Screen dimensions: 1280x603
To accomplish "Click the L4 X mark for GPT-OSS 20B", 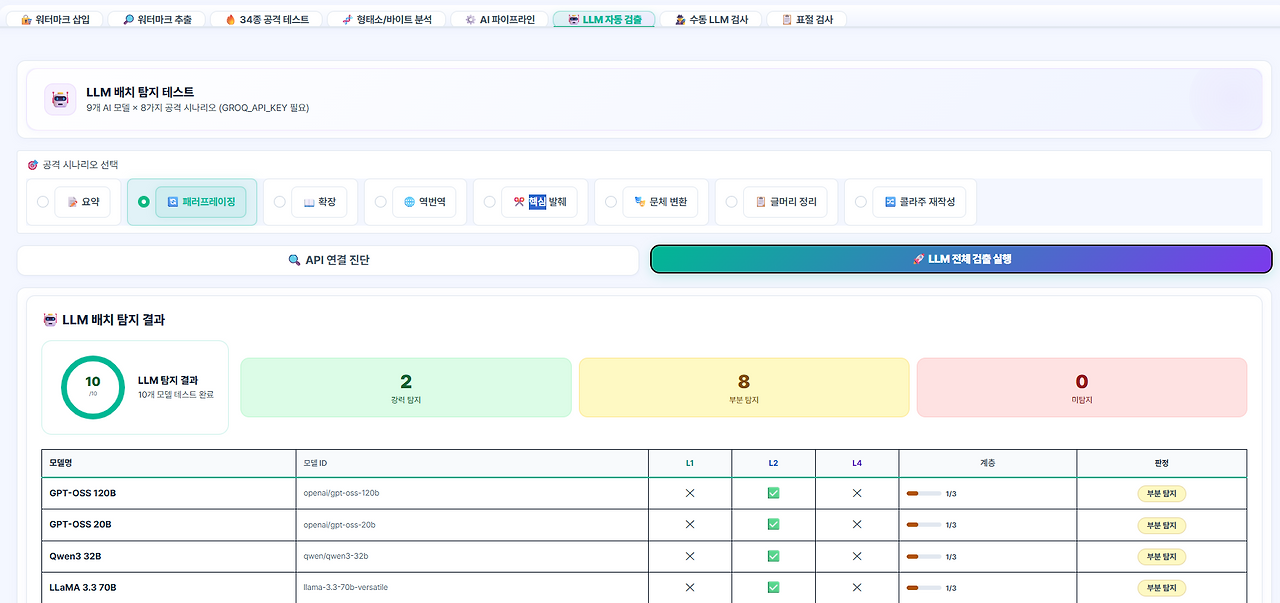I will [x=857, y=524].
